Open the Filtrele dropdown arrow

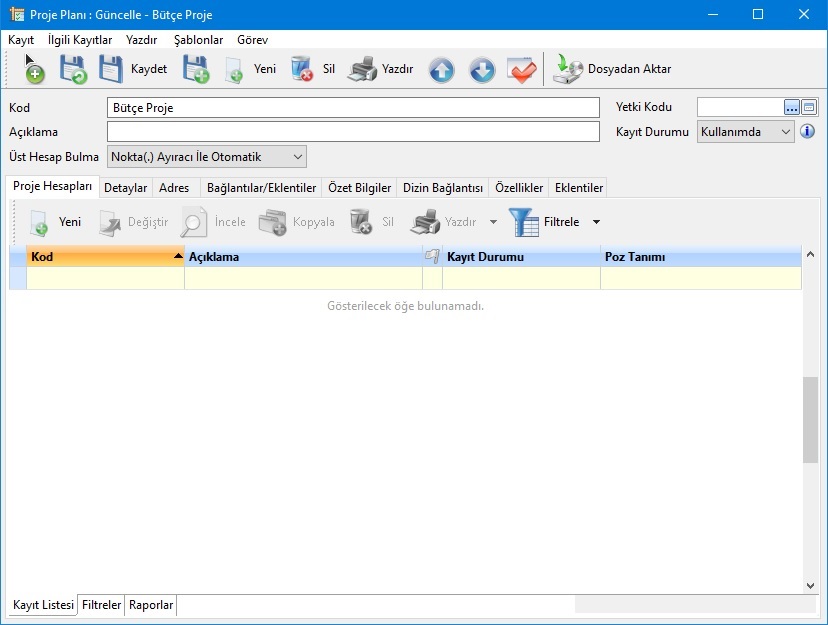597,222
